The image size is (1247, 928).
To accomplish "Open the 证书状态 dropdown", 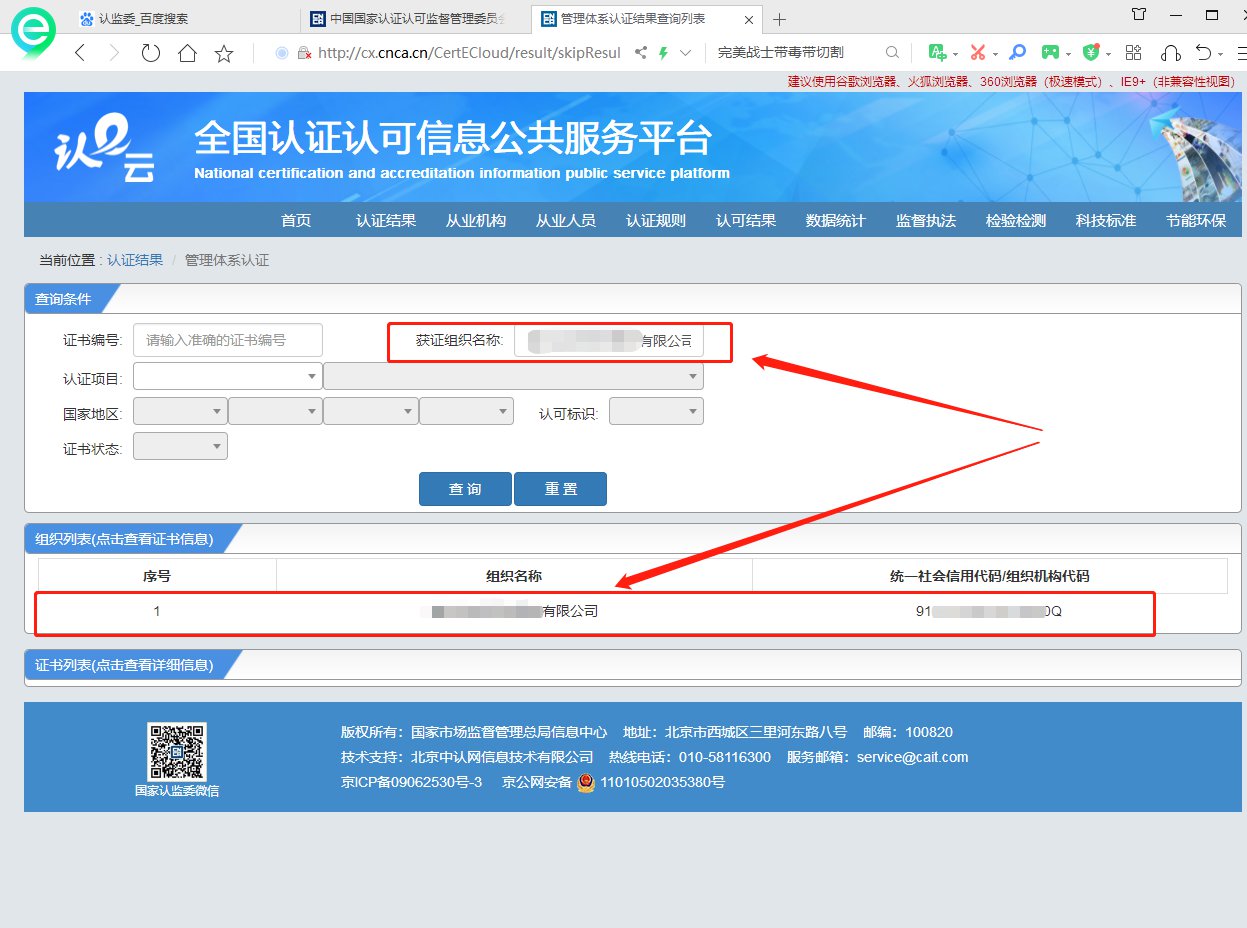I will (180, 446).
